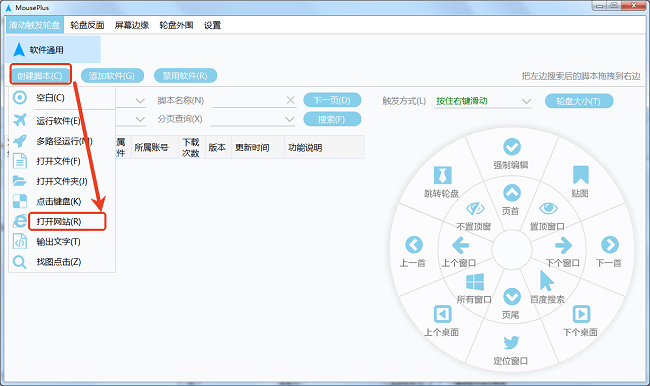Expand the partially hidden dropdown left of 脚本名称

click(x=140, y=101)
